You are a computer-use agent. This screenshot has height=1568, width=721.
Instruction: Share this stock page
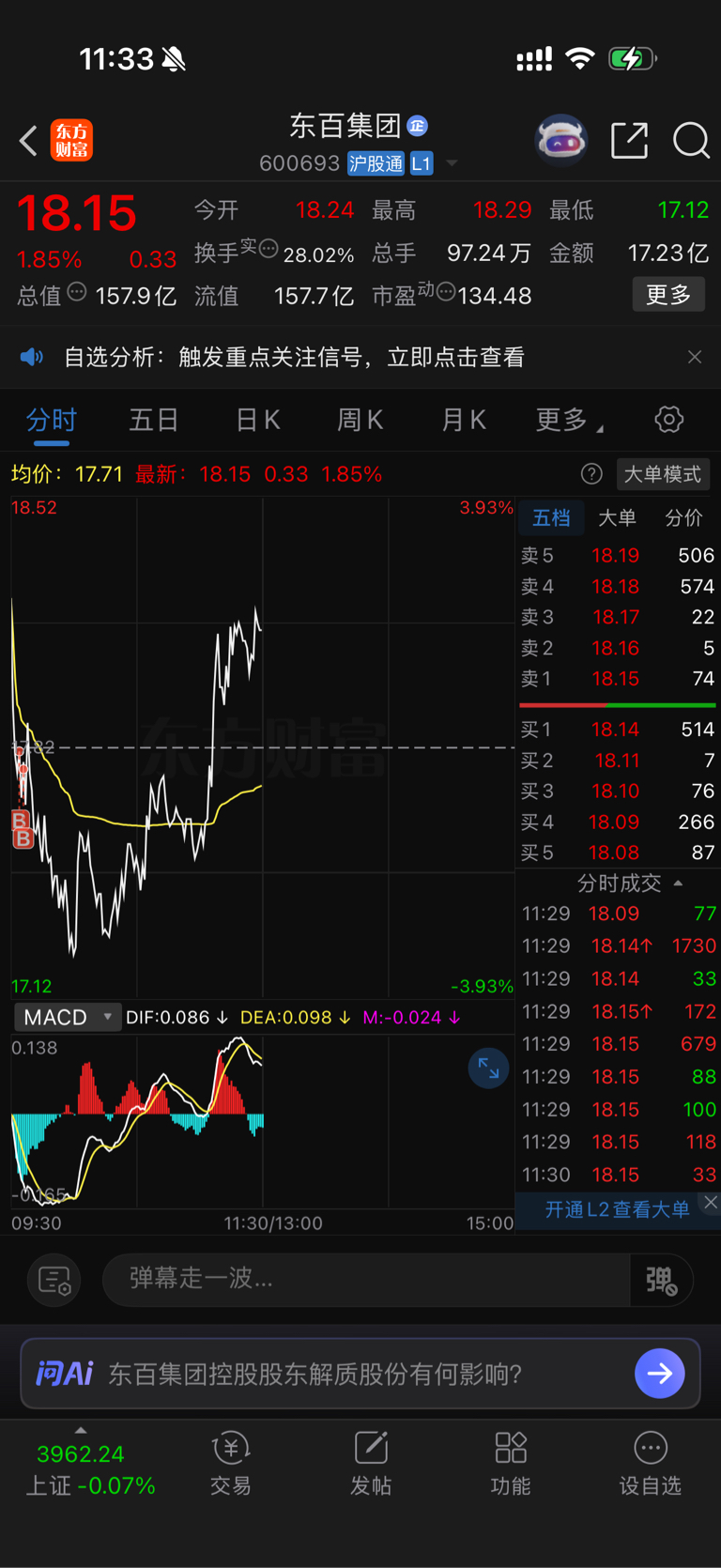629,141
